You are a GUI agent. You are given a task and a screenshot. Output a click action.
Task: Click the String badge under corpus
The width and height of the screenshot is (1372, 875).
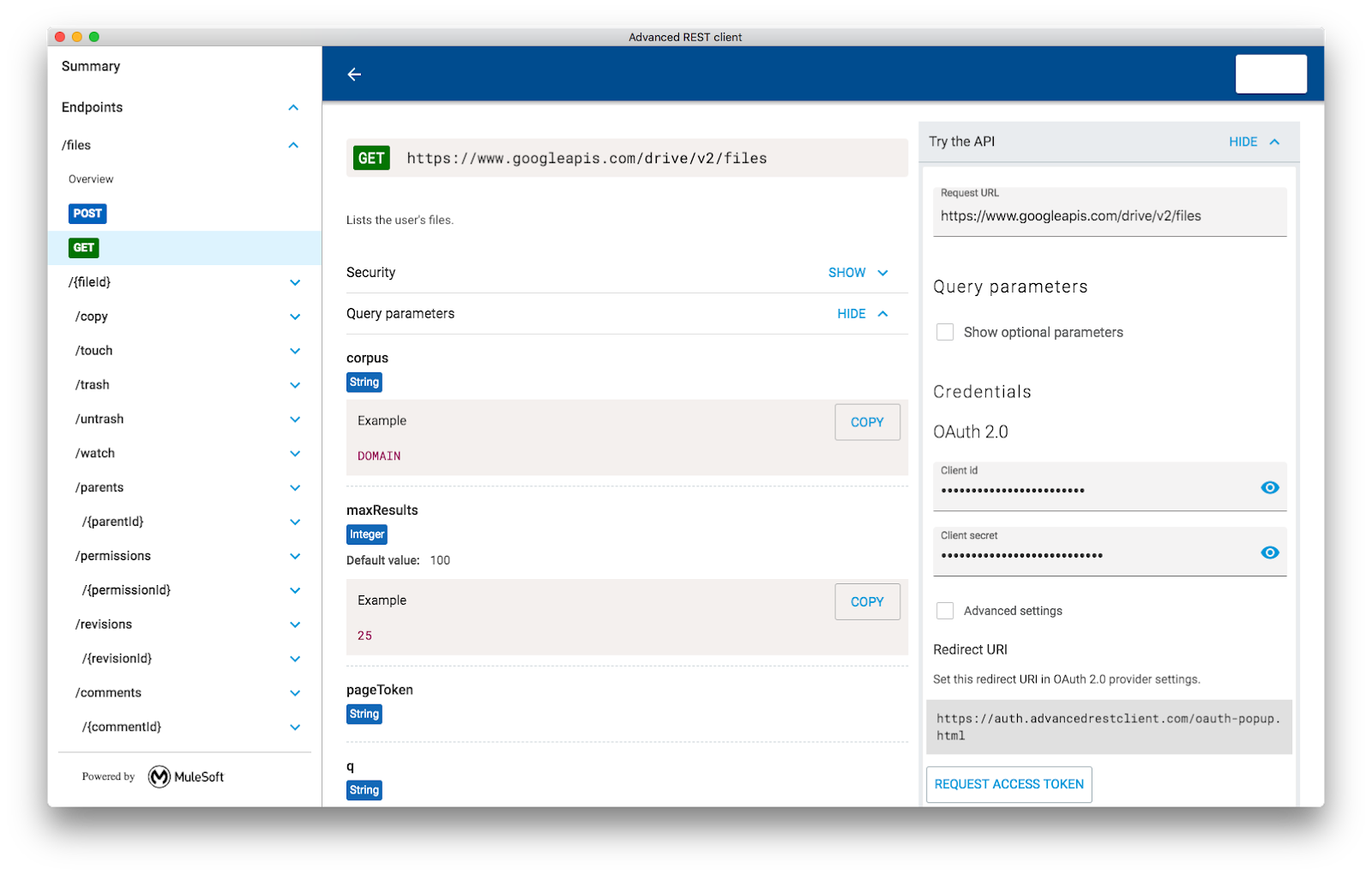point(364,383)
